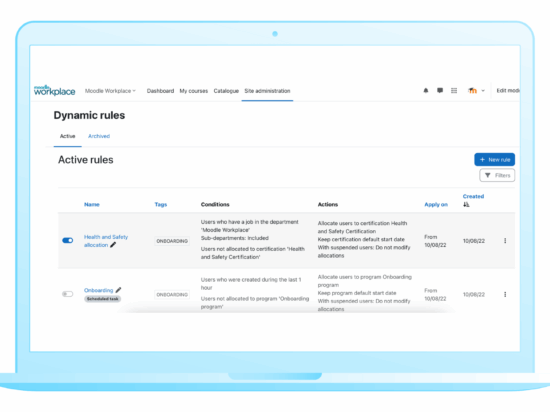Viewport: 550px width, 412px height.
Task: Click the New rule button
Action: (x=495, y=160)
